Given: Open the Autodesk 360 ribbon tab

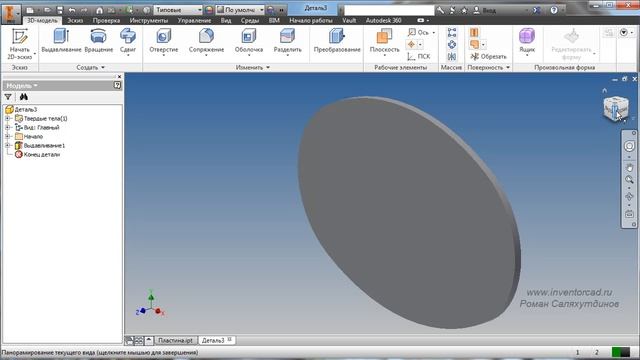Looking at the screenshot, I should coord(383,20).
